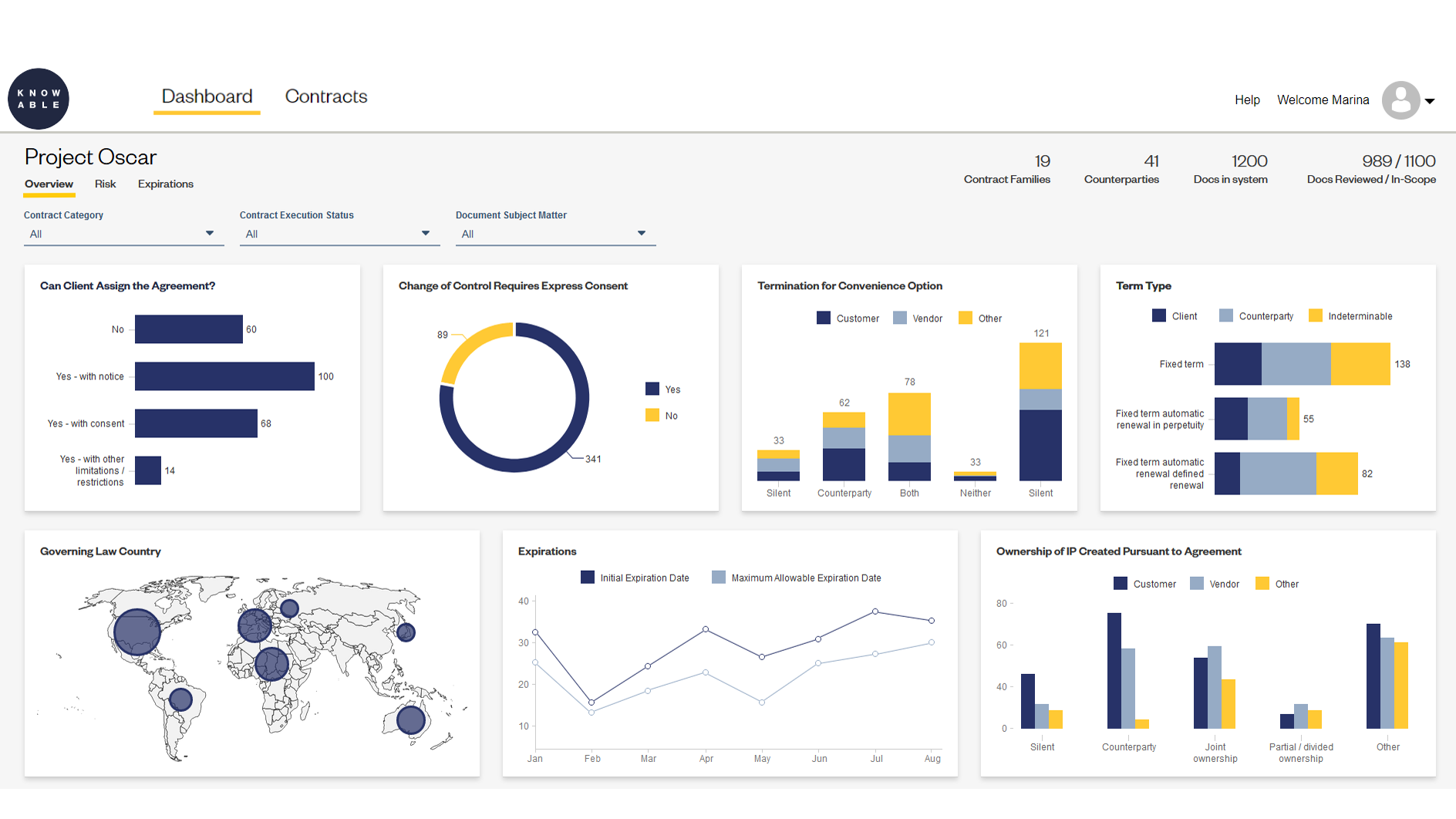Open the Help link
The height and width of the screenshot is (819, 1456).
pyautogui.click(x=1247, y=100)
